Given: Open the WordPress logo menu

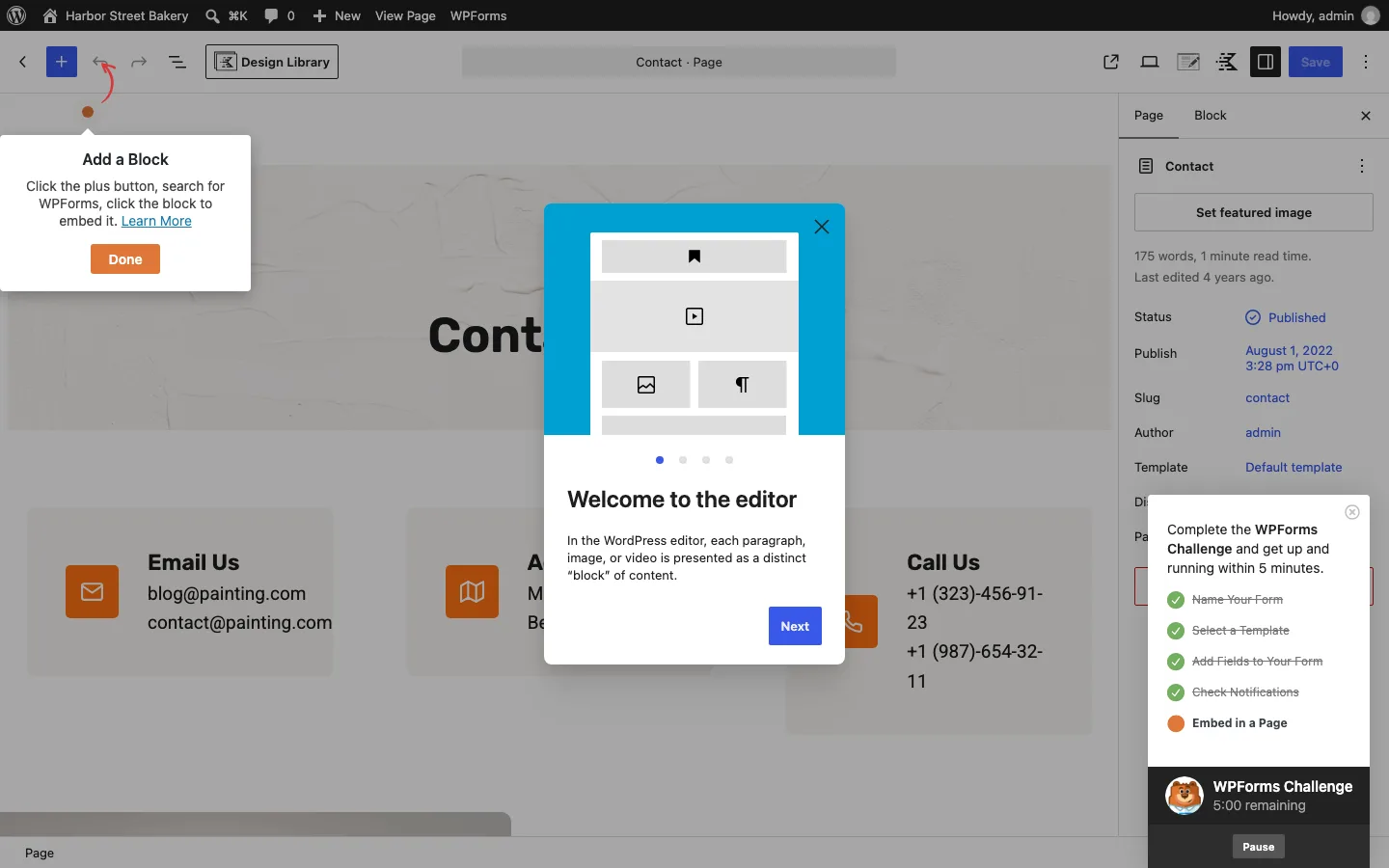Looking at the screenshot, I should [x=16, y=15].
